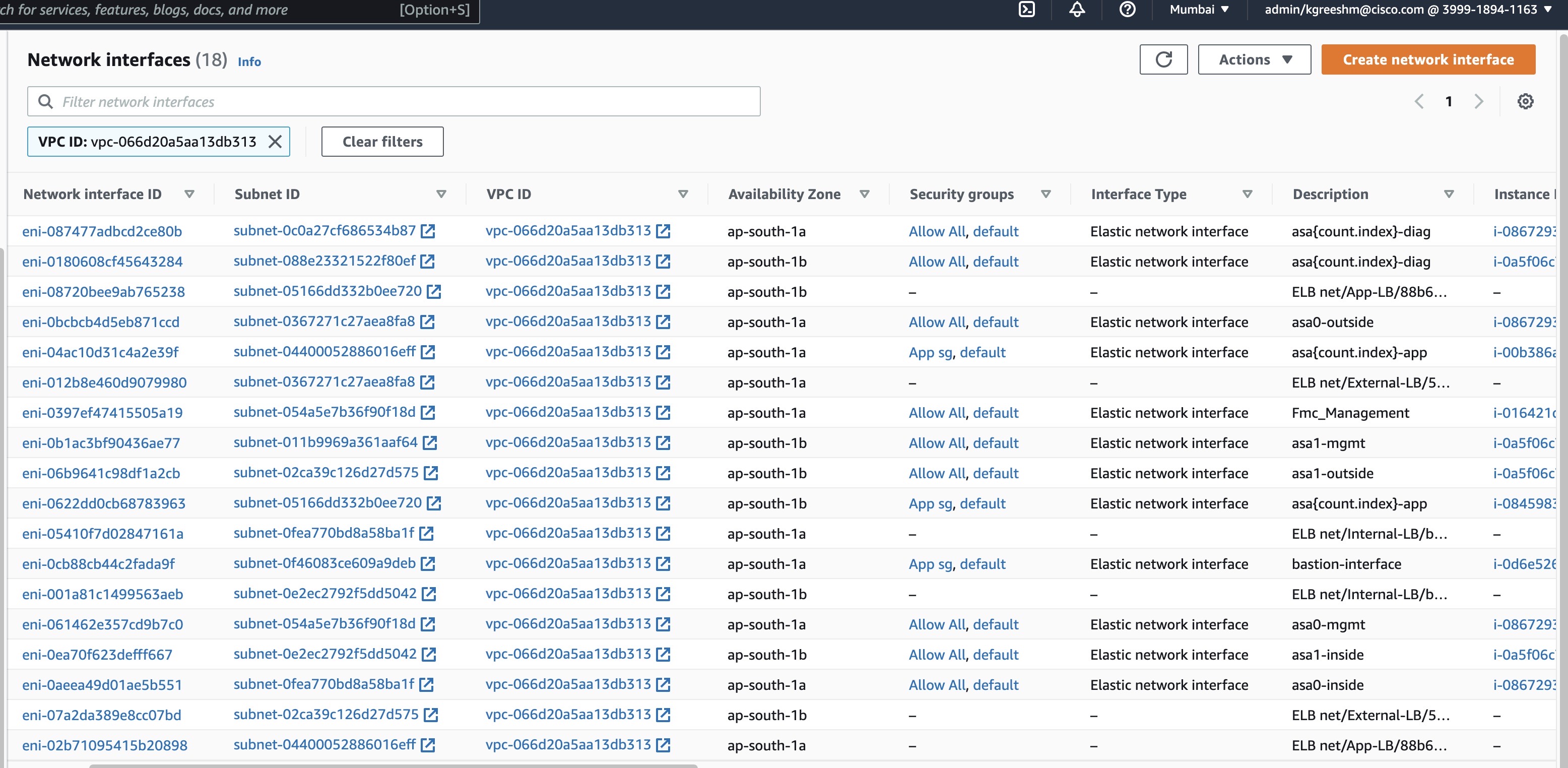The height and width of the screenshot is (768, 1568).
Task: Open external link icon beside subnet of eni-06b9641c98df1a2cb
Action: (x=431, y=473)
